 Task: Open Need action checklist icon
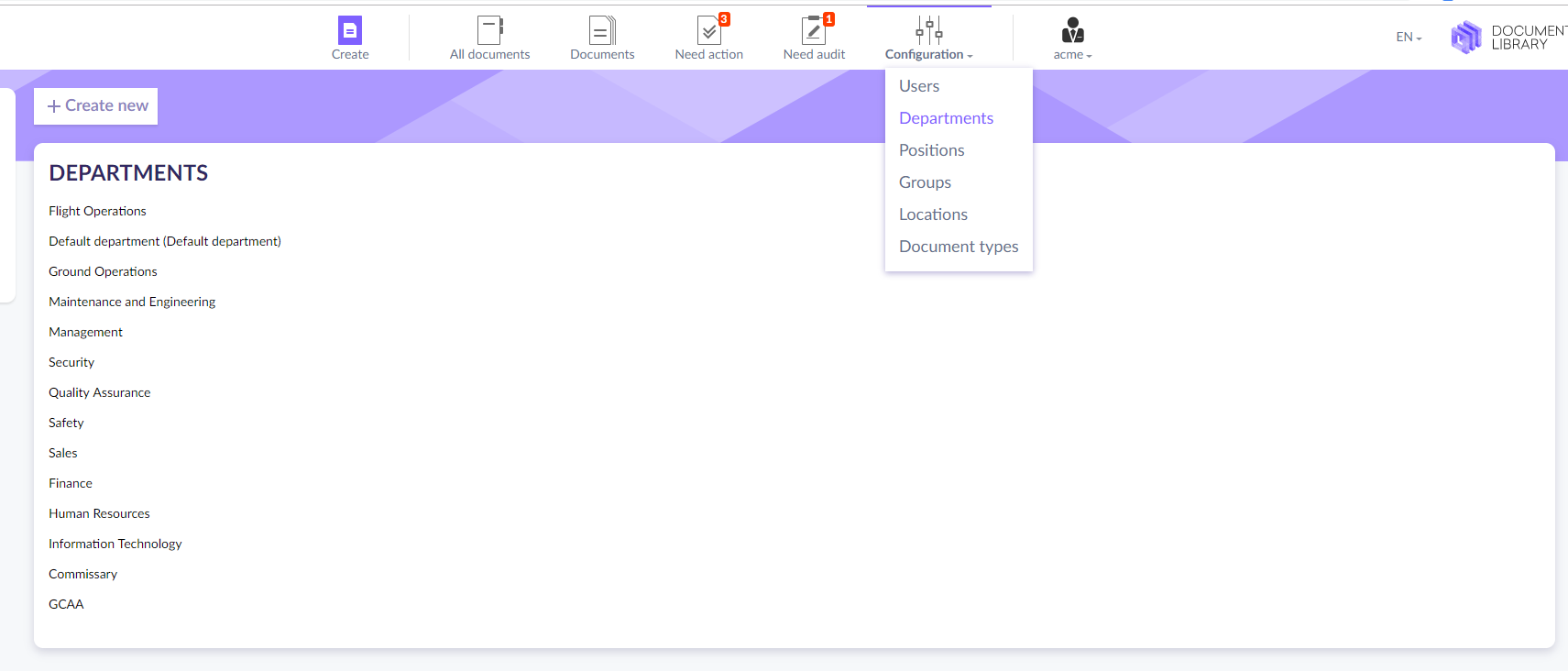click(709, 30)
